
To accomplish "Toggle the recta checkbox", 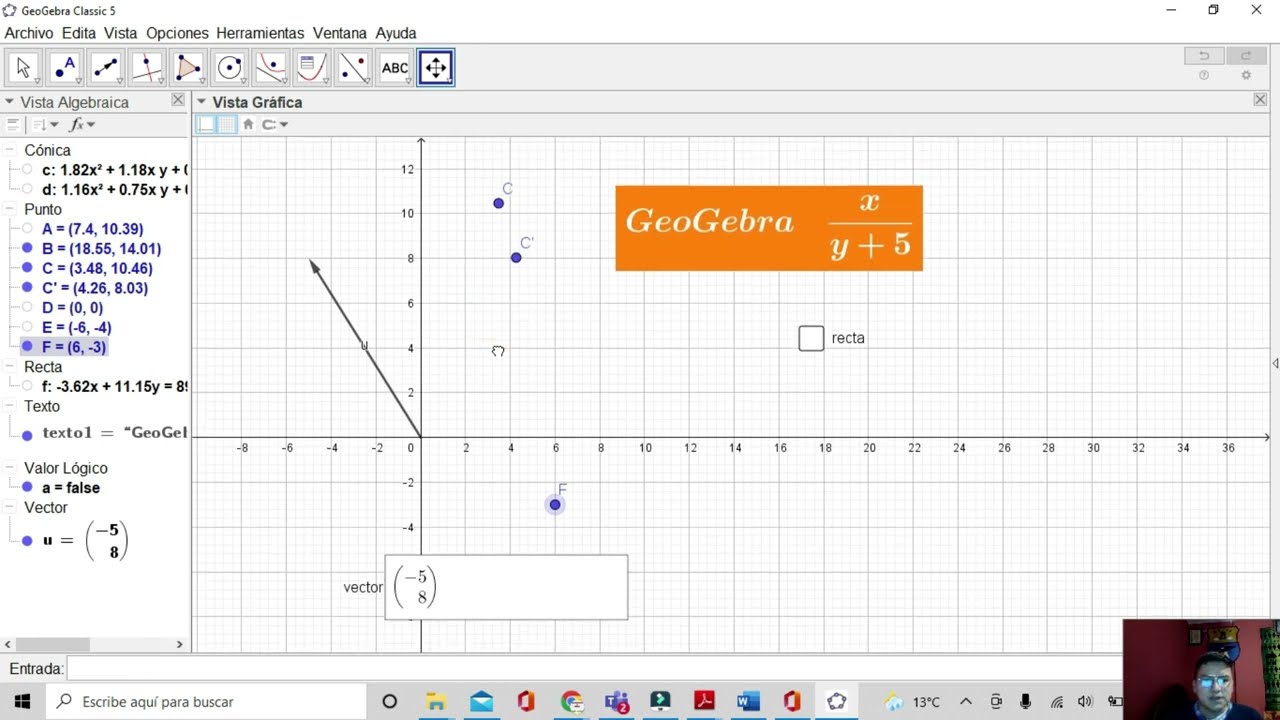I will point(811,338).
